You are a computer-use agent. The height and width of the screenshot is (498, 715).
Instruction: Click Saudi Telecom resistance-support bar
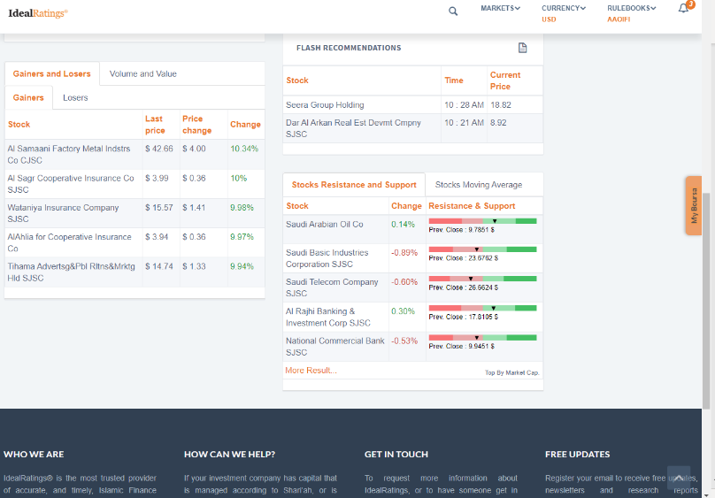click(482, 279)
